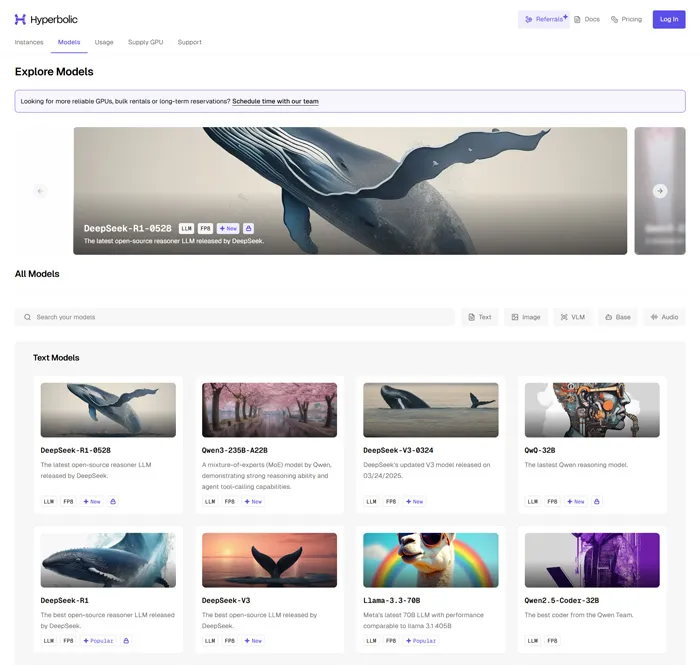This screenshot has height=665, width=700.
Task: Click the lock icon in the featured banner
Action: (249, 229)
